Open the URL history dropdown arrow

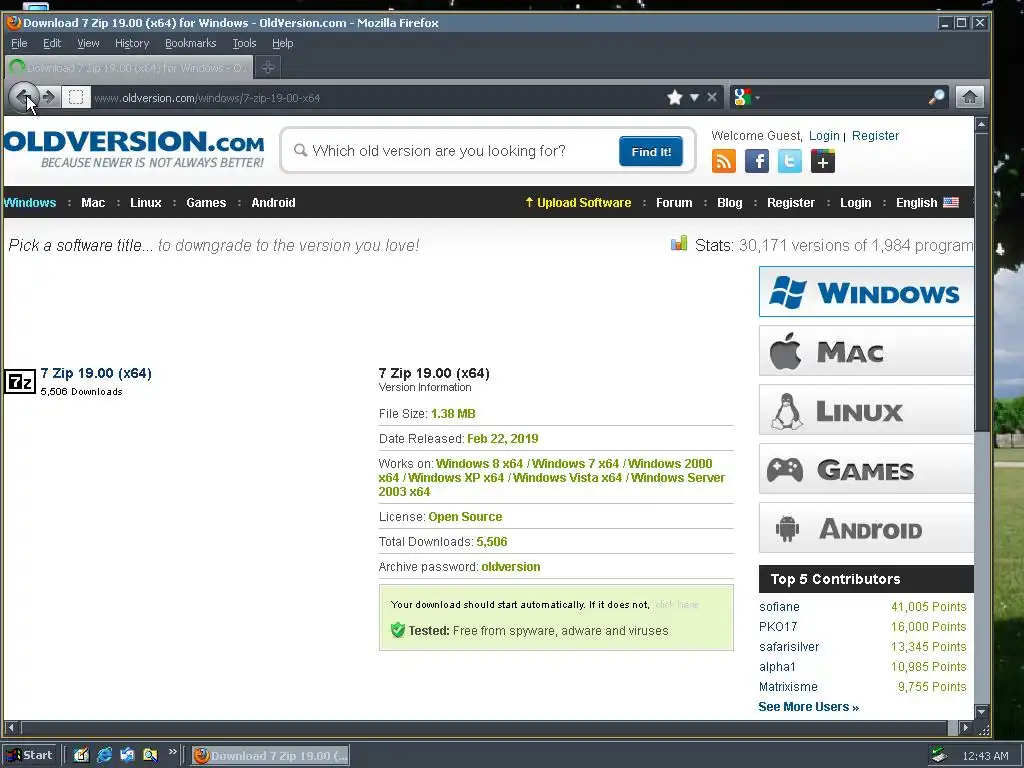pyautogui.click(x=695, y=97)
